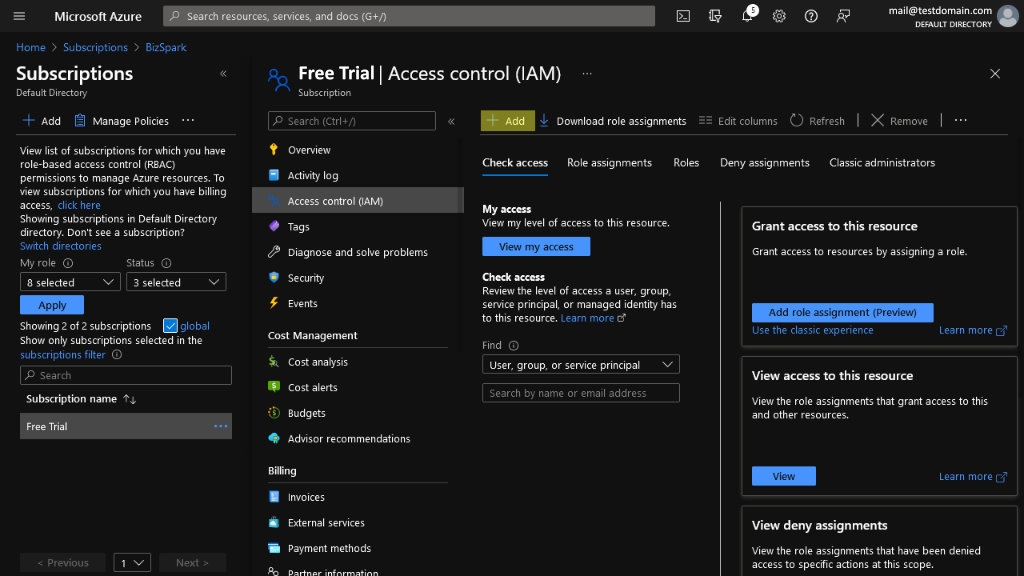
Task: Follow the Switch directories link
Action: click(x=61, y=246)
